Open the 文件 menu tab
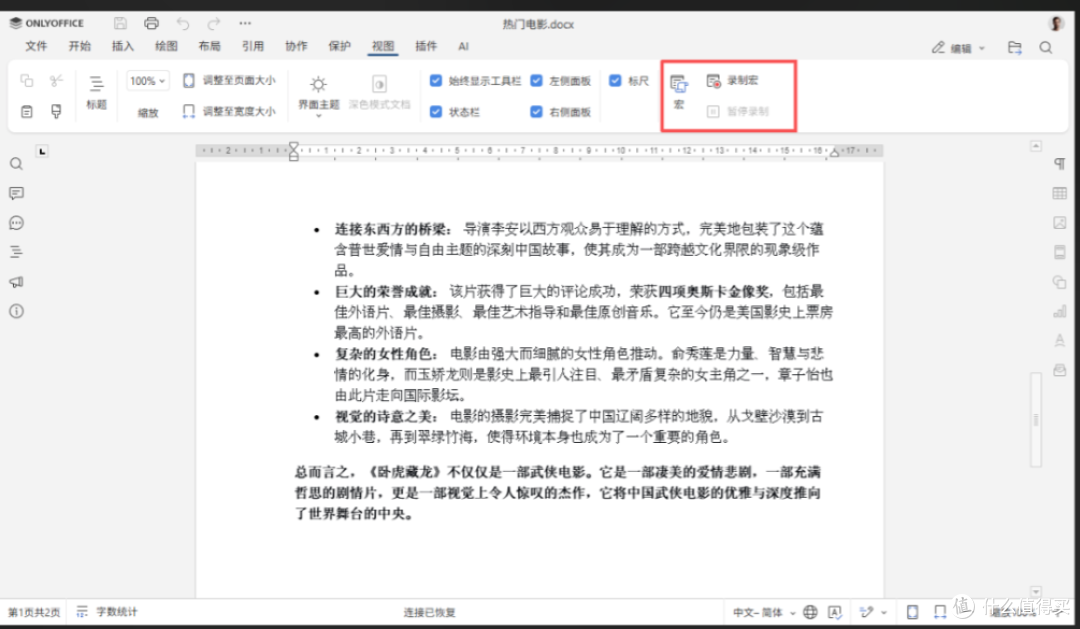Viewport: 1080px width, 629px height. coord(37,46)
